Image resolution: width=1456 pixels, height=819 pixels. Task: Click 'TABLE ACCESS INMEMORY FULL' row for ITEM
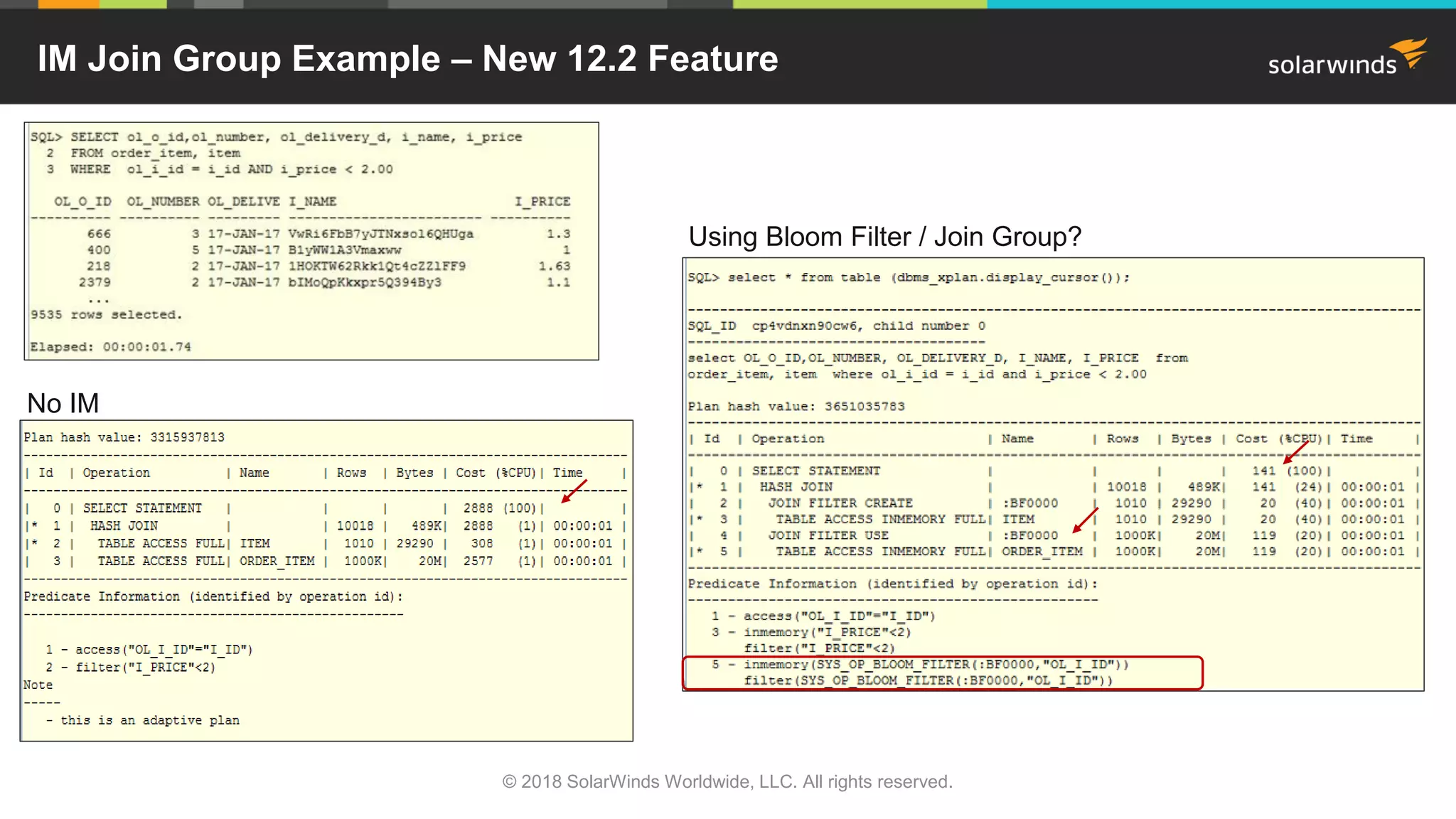[1054, 520]
